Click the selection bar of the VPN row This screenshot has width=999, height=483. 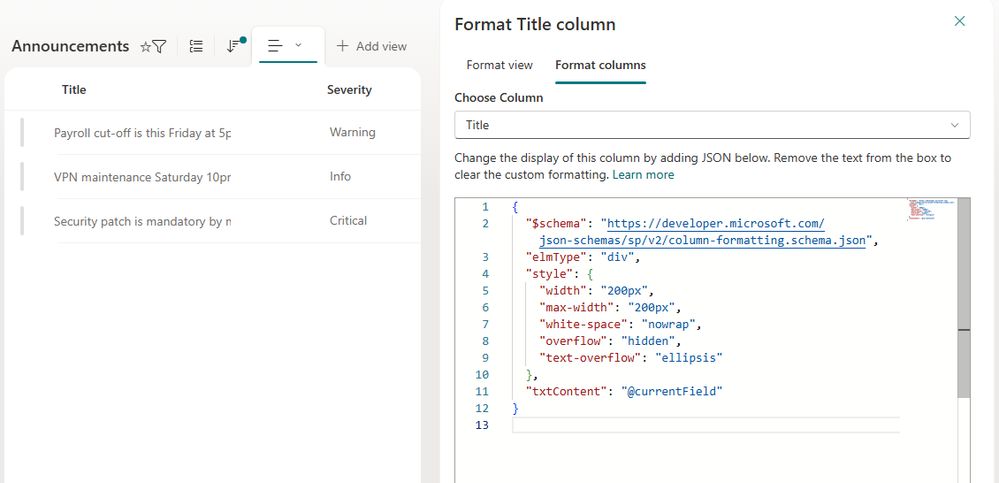click(x=22, y=177)
